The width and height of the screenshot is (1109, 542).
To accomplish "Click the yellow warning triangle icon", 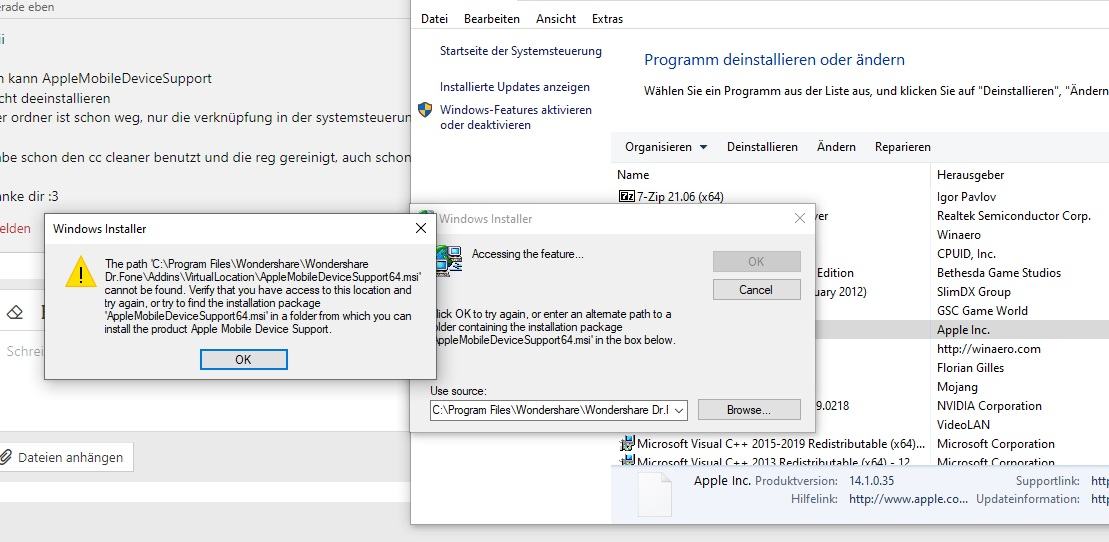I will click(x=81, y=272).
